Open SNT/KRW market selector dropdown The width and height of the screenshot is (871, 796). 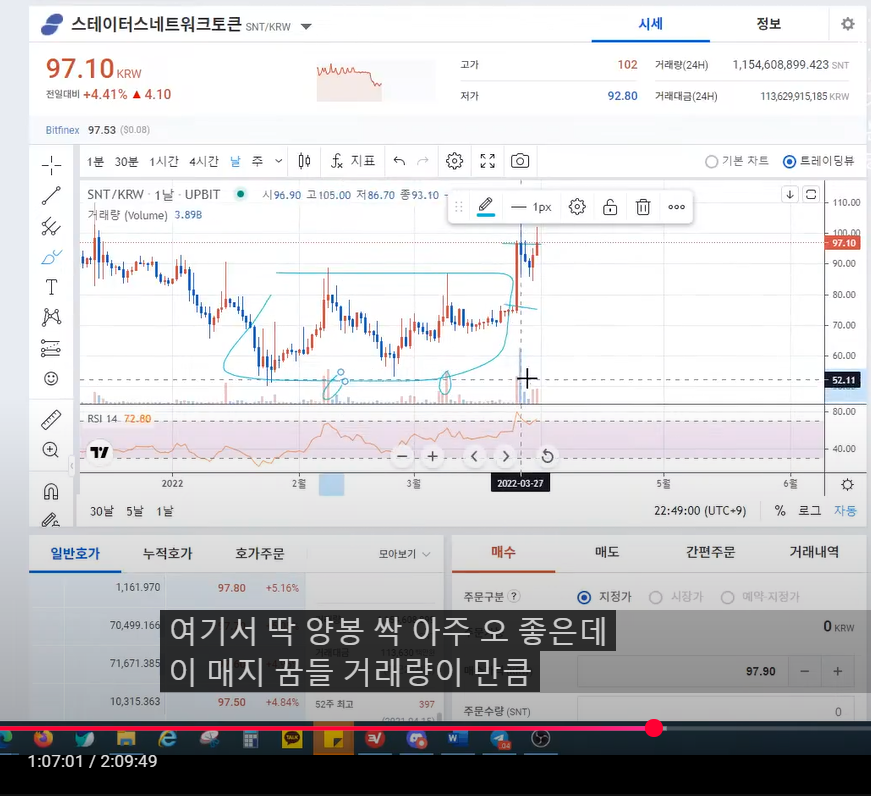[306, 26]
